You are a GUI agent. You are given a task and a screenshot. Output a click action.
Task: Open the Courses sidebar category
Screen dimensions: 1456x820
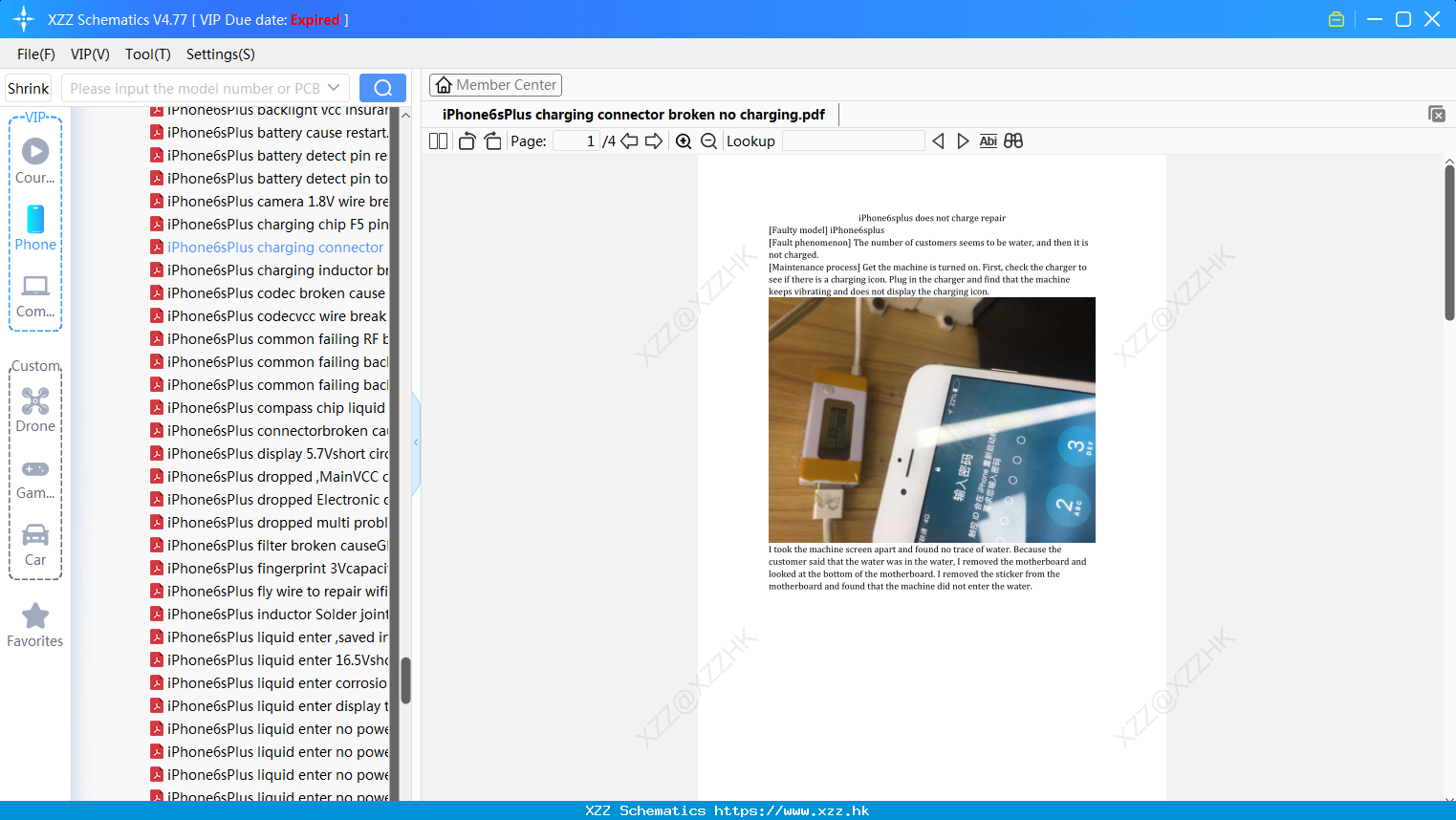click(x=35, y=161)
